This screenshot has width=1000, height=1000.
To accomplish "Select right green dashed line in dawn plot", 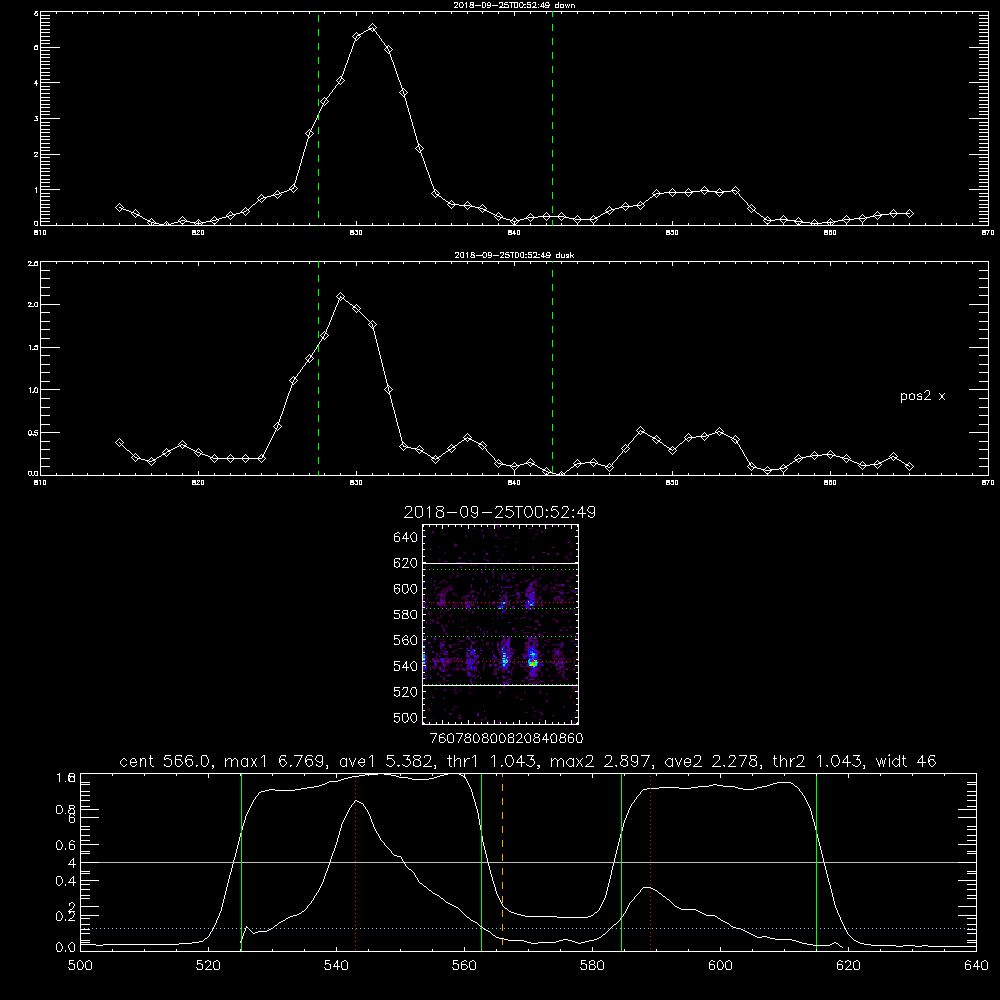I will (552, 118).
